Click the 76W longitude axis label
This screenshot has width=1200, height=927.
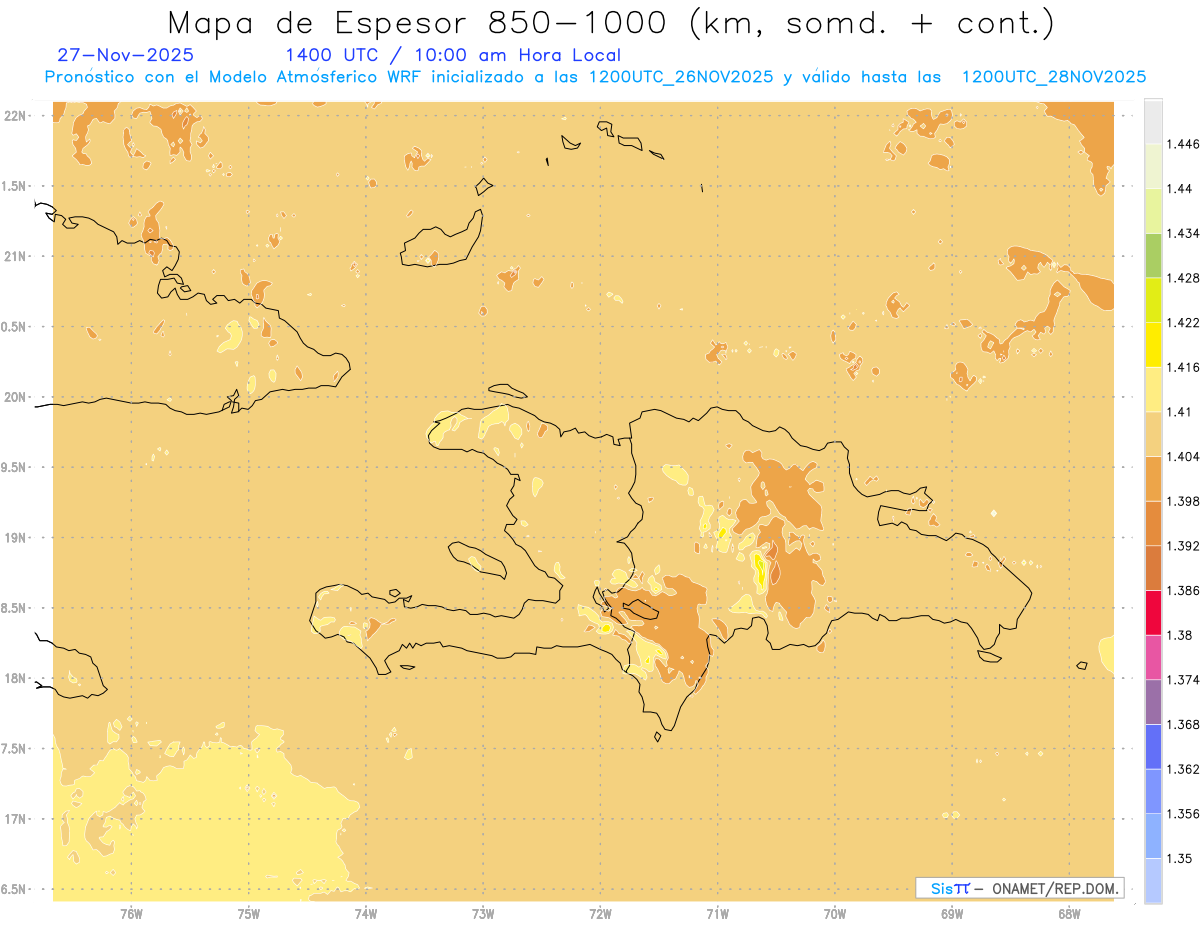[x=131, y=913]
